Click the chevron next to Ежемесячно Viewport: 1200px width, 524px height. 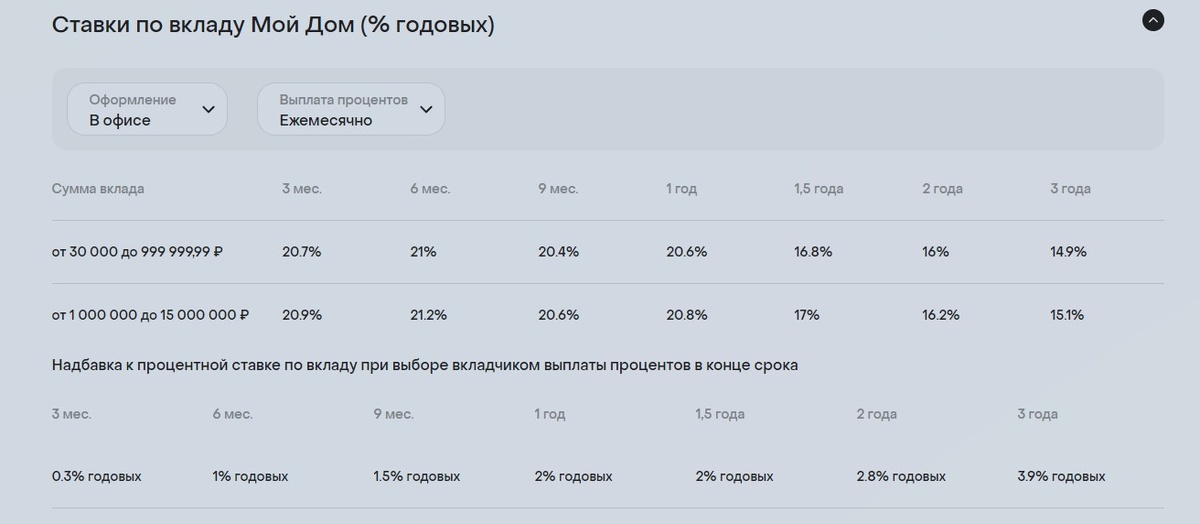tap(426, 109)
